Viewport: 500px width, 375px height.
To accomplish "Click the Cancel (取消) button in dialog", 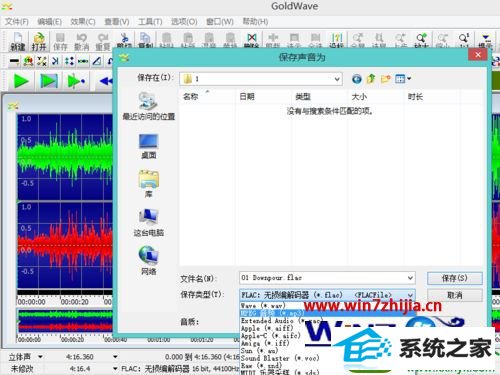I will tap(455, 295).
